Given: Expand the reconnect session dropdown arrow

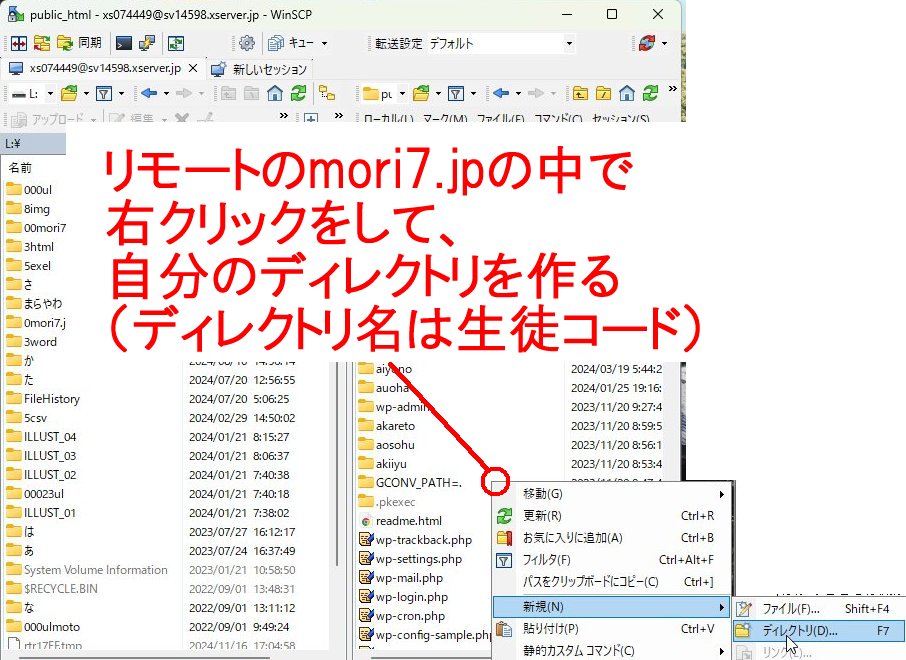Looking at the screenshot, I should coord(664,43).
